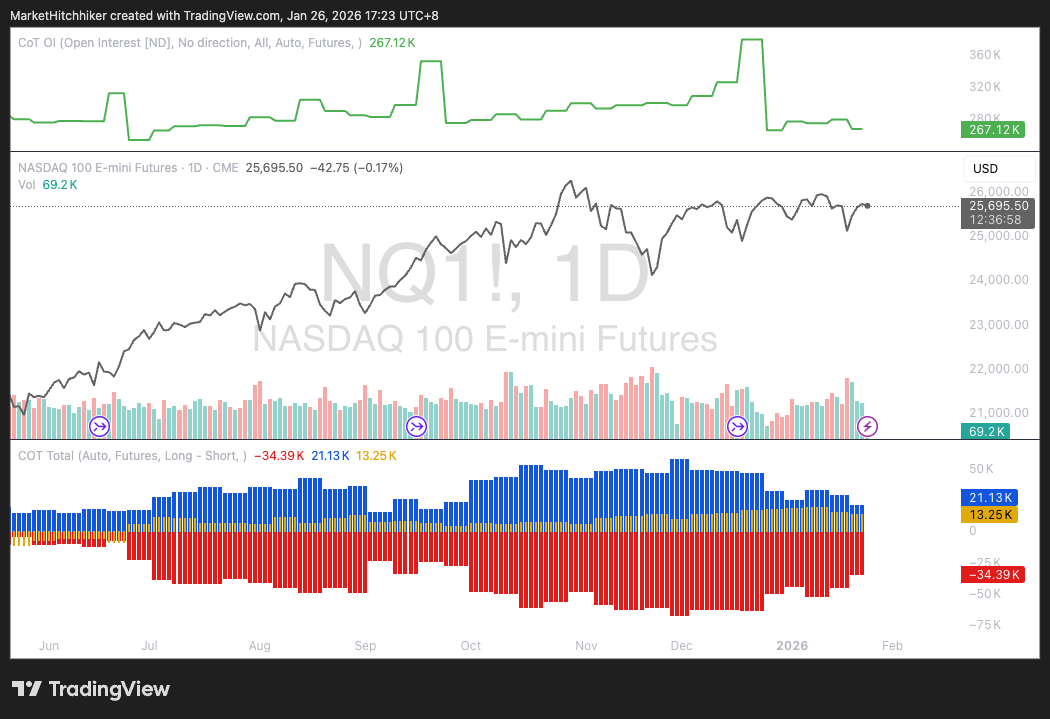Click the Vol 69.2 K volume legend
The height and width of the screenshot is (719, 1050).
point(48,185)
